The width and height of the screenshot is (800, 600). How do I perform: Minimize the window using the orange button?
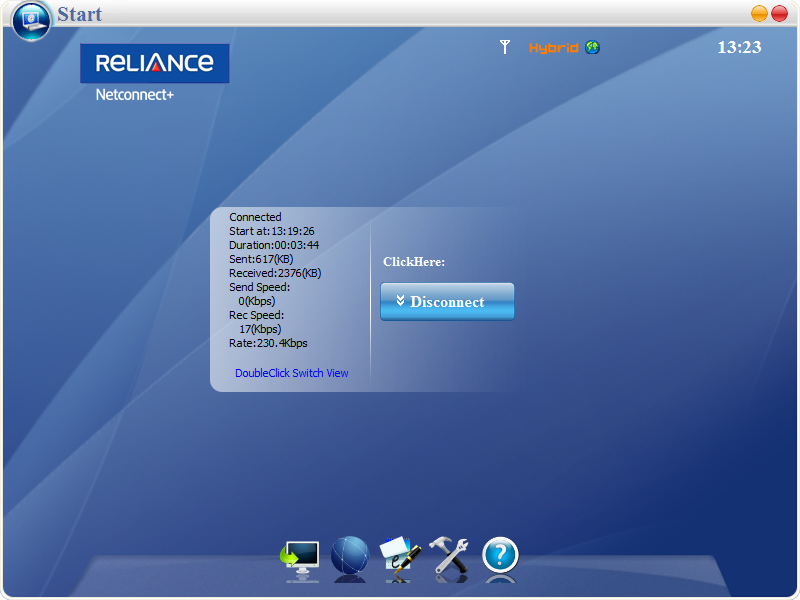coord(759,14)
